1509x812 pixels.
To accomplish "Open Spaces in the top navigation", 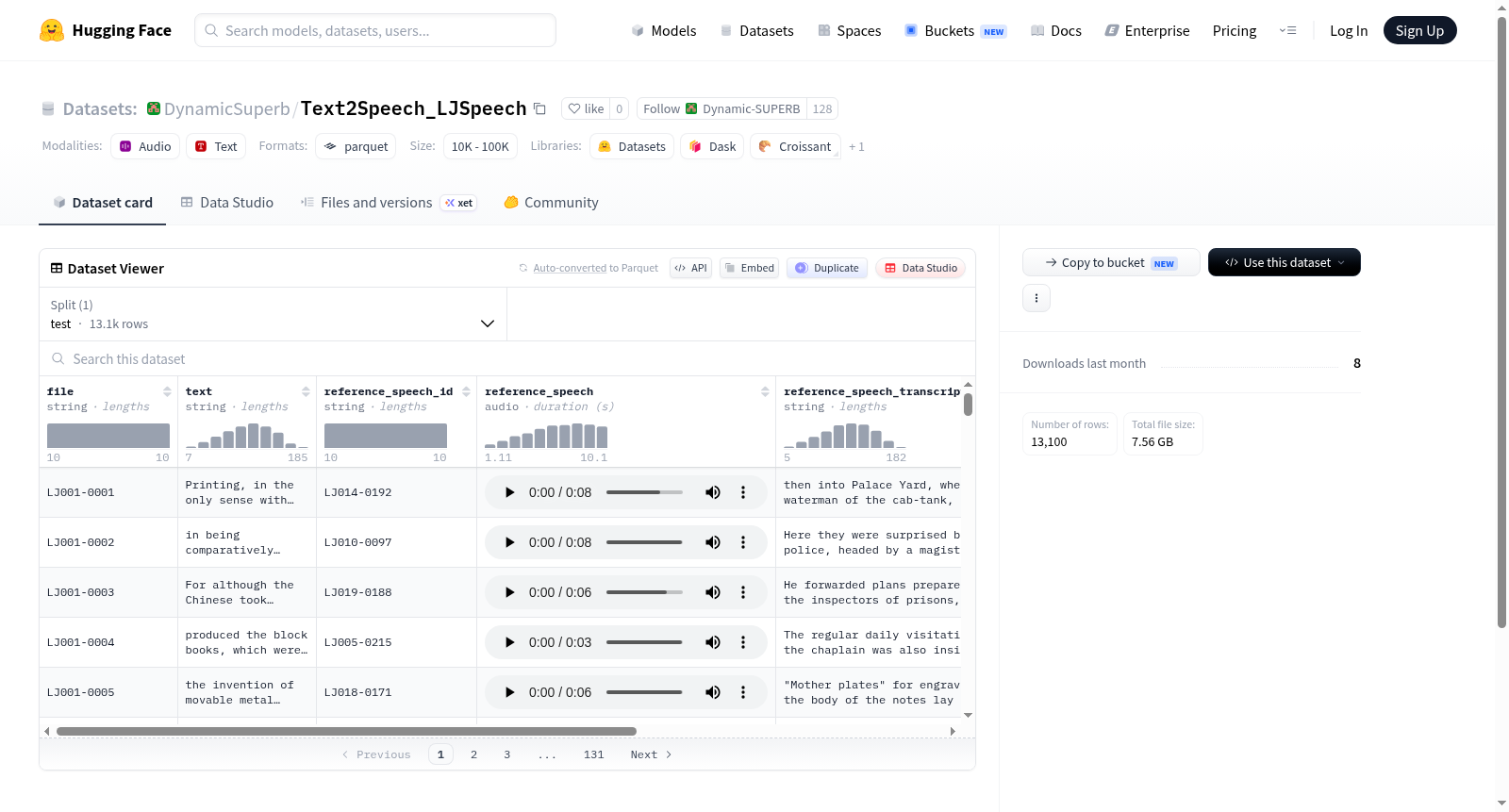I will coord(850,30).
